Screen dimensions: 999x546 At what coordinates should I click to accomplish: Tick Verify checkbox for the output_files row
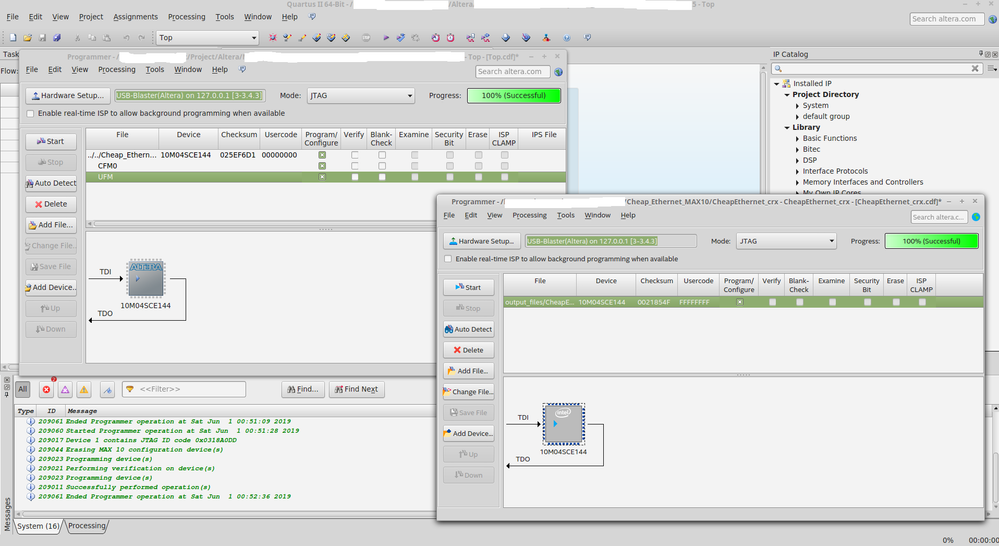(772, 302)
